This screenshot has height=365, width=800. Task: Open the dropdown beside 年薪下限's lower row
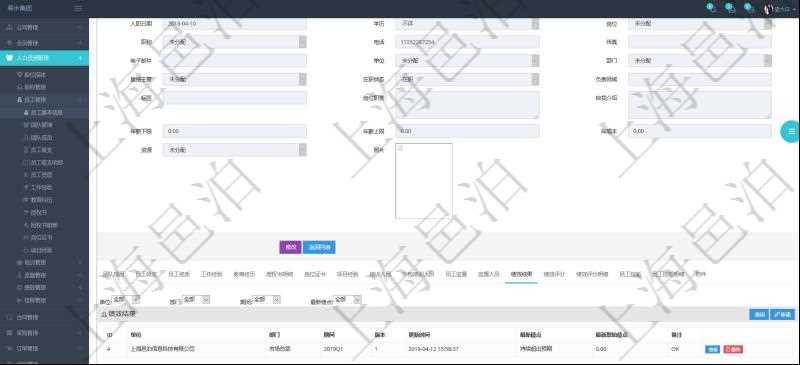coord(235,150)
